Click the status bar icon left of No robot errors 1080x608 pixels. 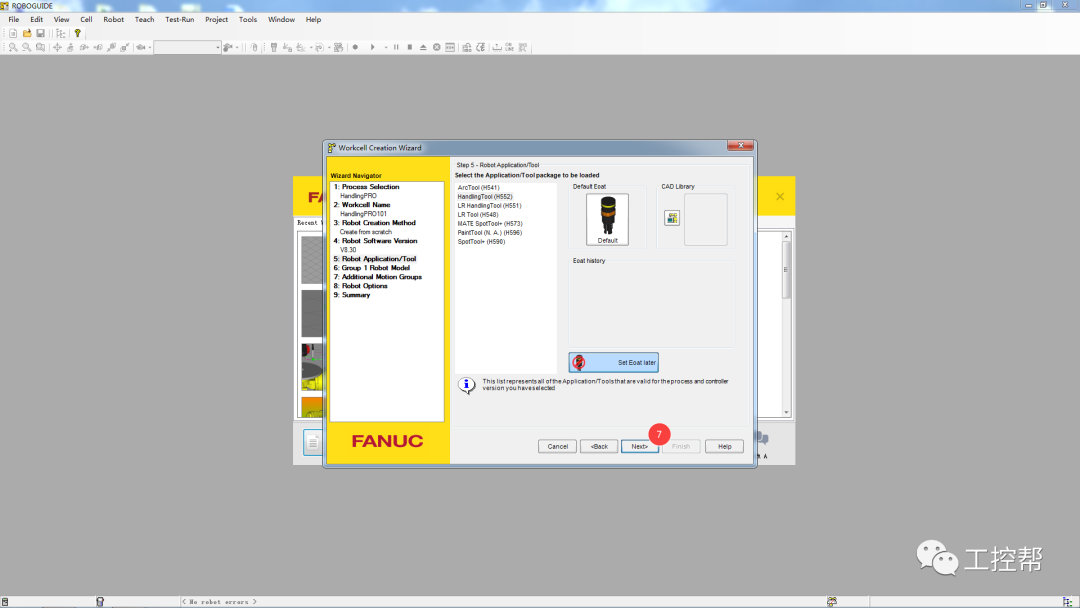tap(100, 602)
